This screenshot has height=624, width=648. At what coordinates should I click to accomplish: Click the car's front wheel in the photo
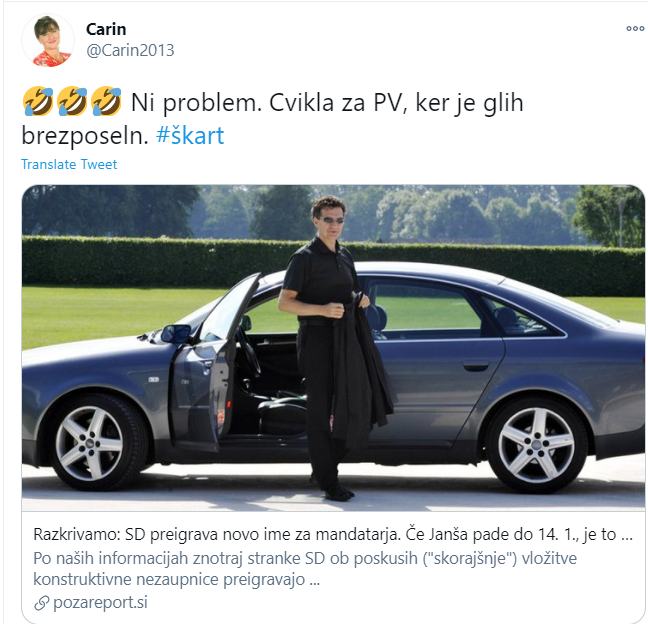pyautogui.click(x=89, y=443)
